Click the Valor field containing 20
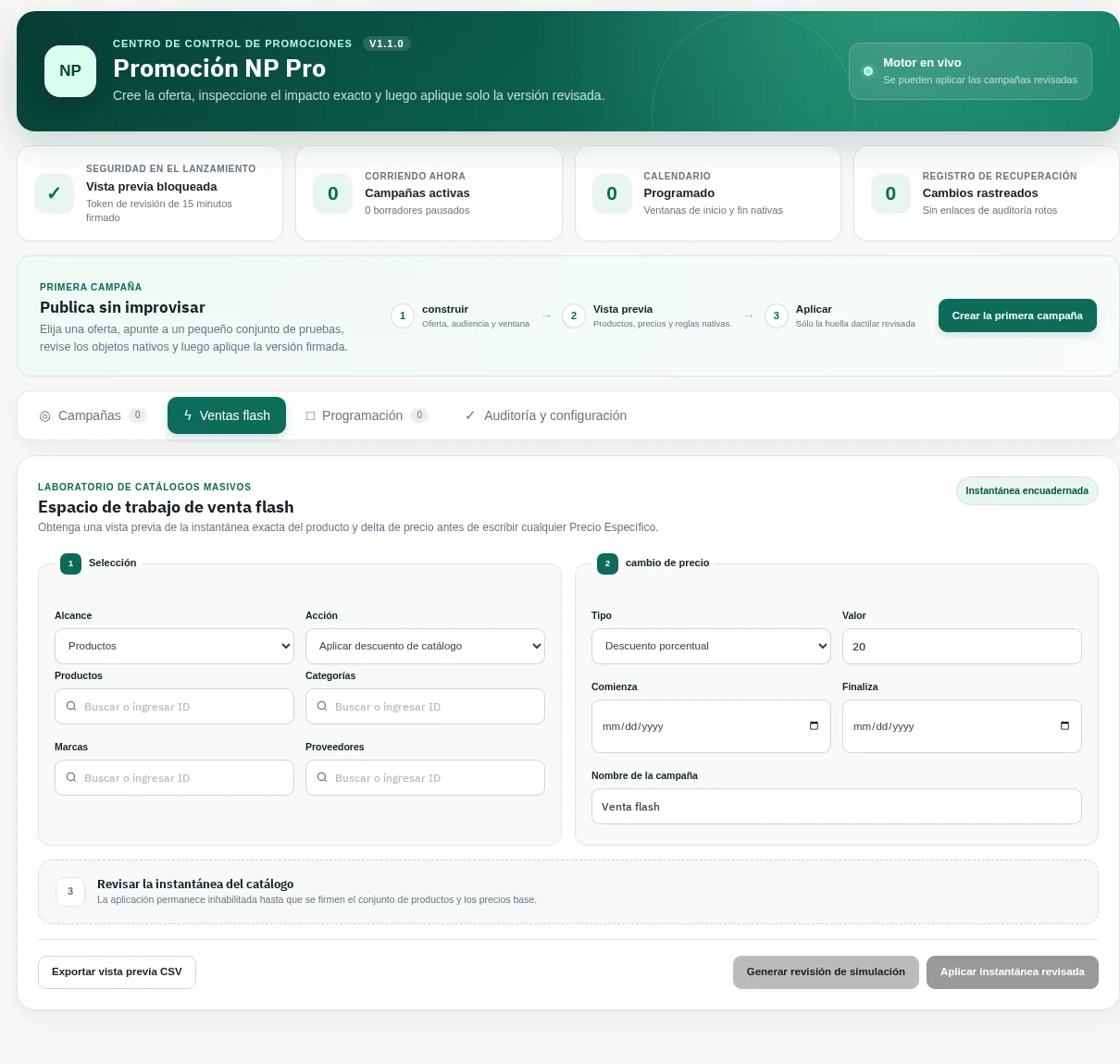1120x1064 pixels. coord(962,646)
